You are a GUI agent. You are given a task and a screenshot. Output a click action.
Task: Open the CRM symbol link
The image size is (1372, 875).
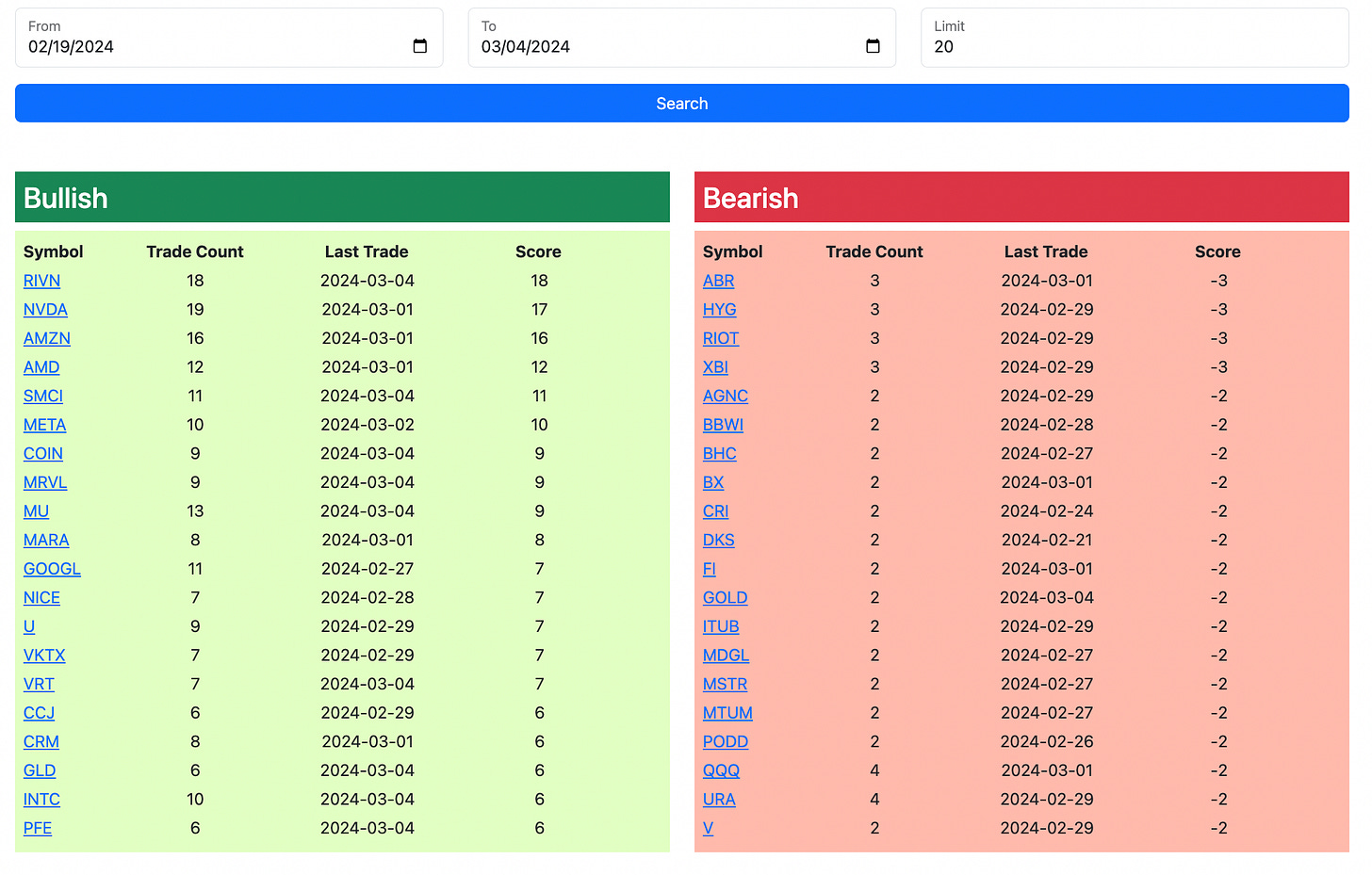pyautogui.click(x=41, y=742)
